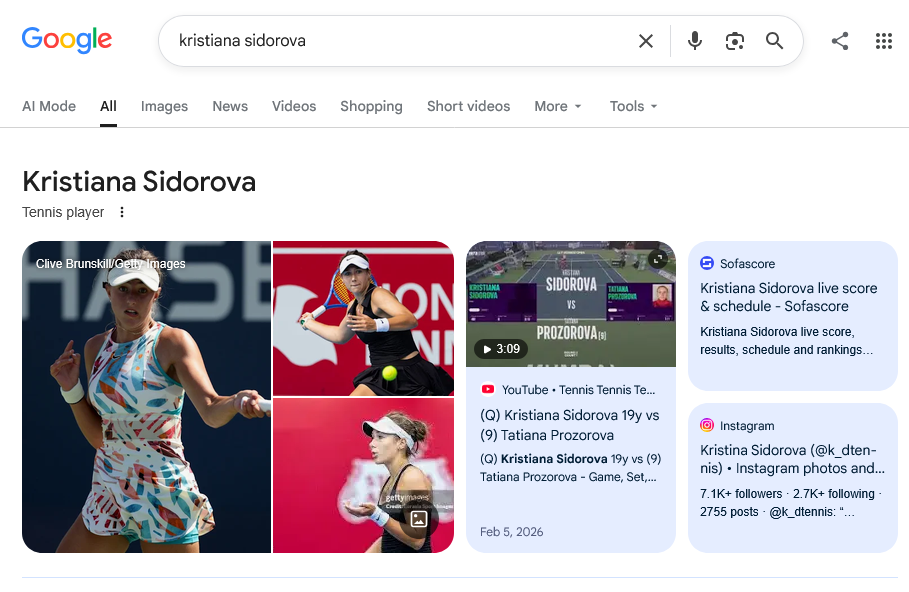Open Sofascore live score & schedule link
The height and width of the screenshot is (592, 909).
pos(788,297)
